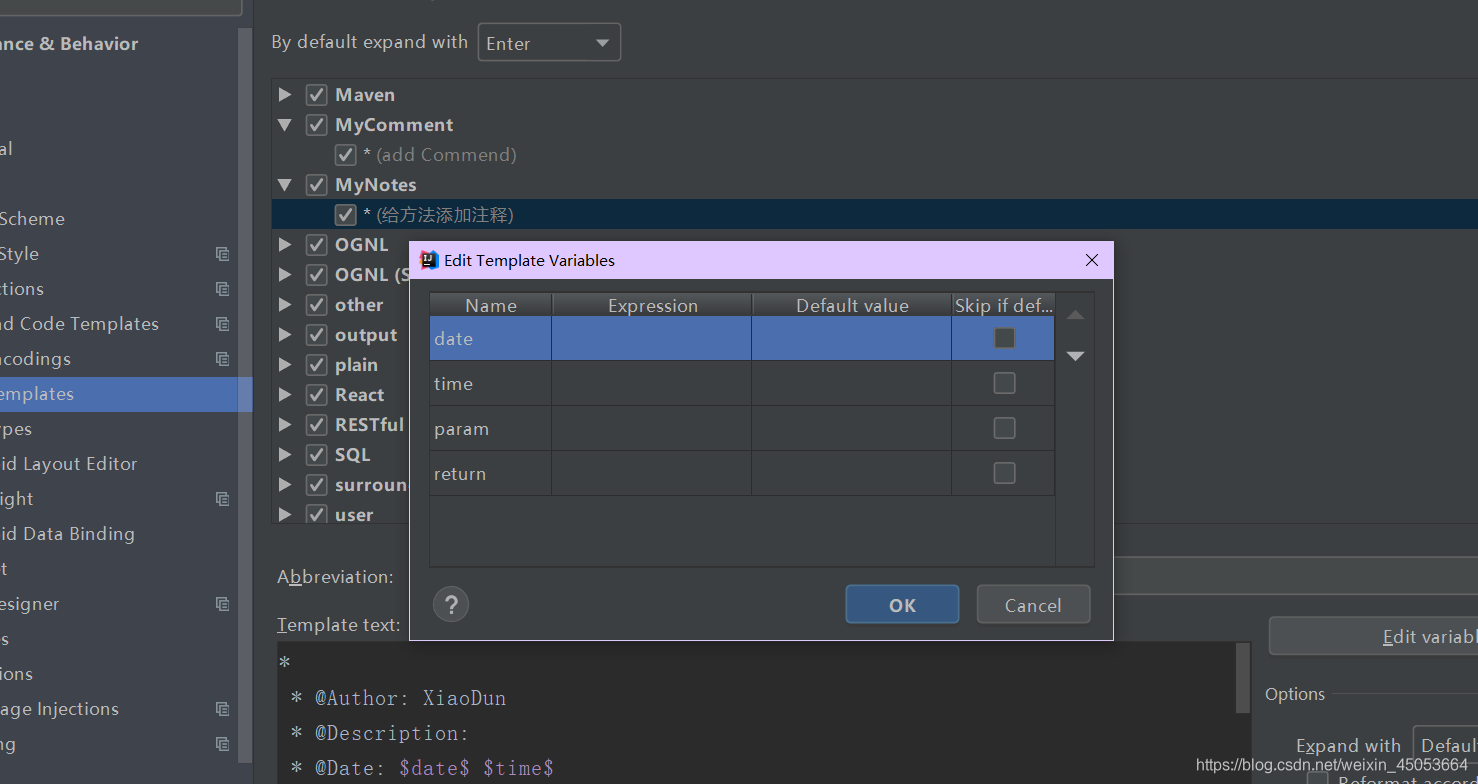Uncheck the add Commend template checkbox
The width and height of the screenshot is (1478, 784).
click(x=345, y=155)
